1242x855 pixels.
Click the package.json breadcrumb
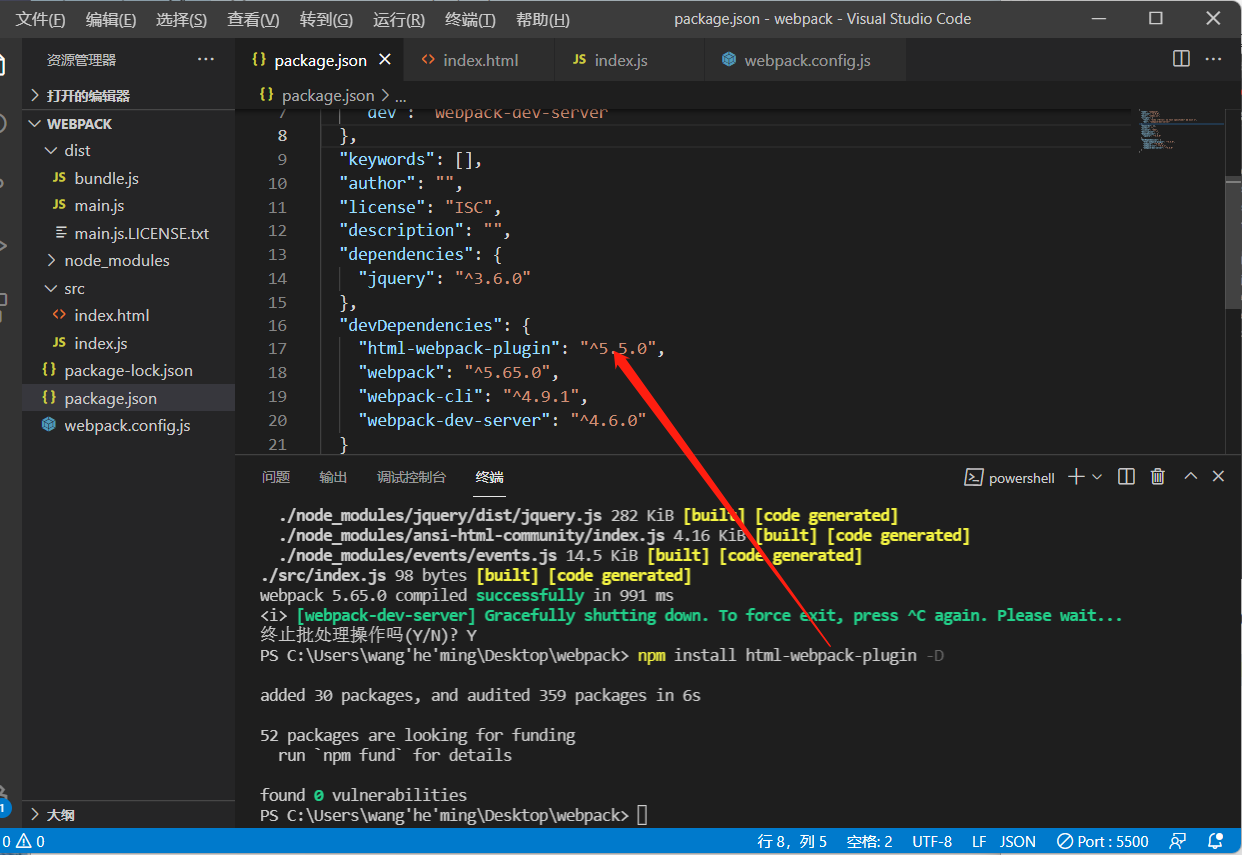tap(327, 96)
